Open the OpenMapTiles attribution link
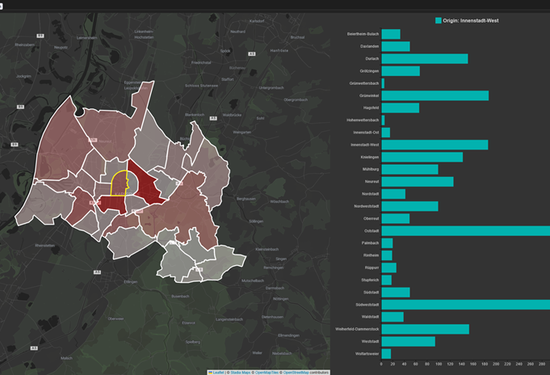 point(266,372)
